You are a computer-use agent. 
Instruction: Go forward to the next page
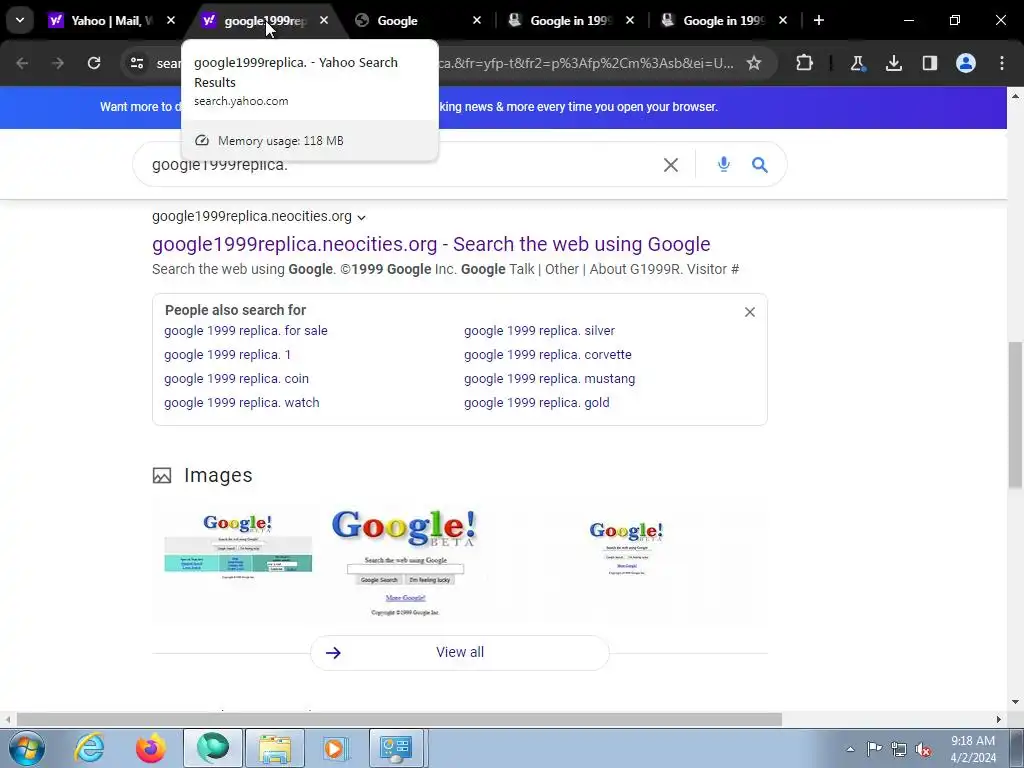click(x=57, y=63)
